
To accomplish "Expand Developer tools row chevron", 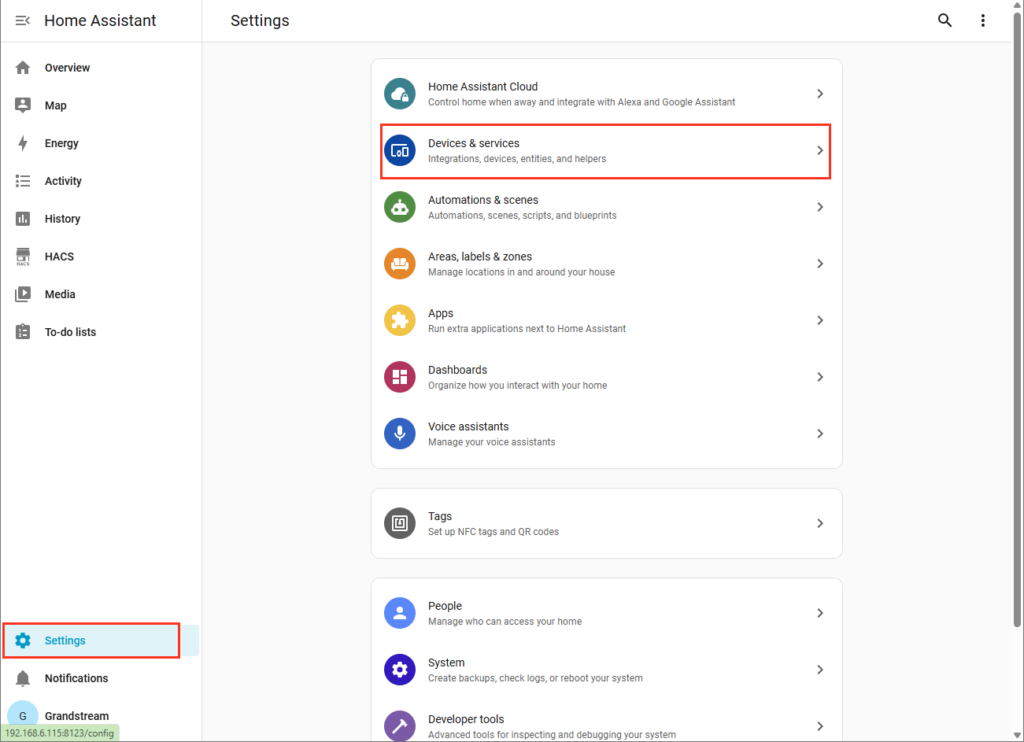I will [820, 726].
